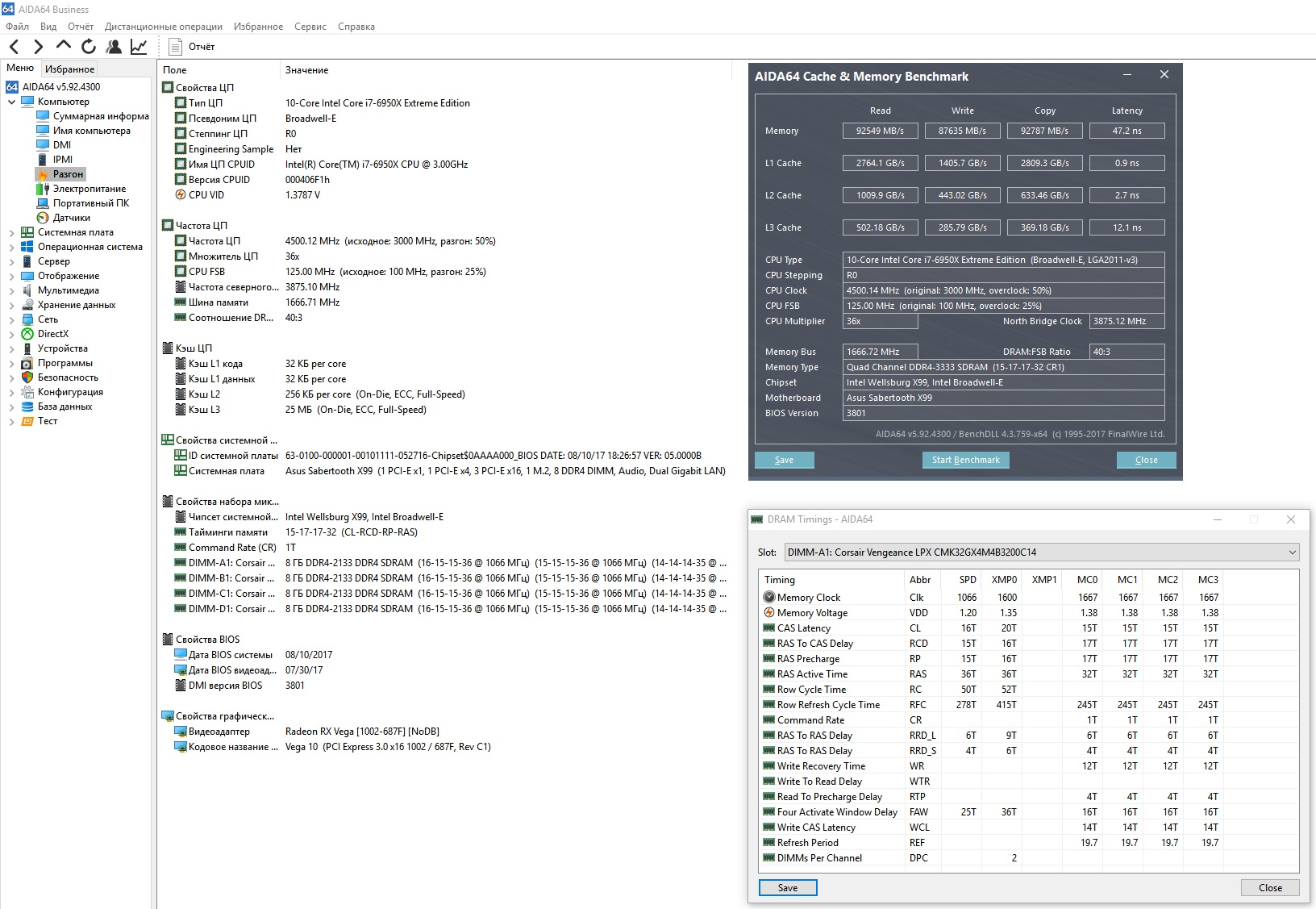The image size is (1316, 909).
Task: Open the Справка menu
Action: [x=356, y=27]
